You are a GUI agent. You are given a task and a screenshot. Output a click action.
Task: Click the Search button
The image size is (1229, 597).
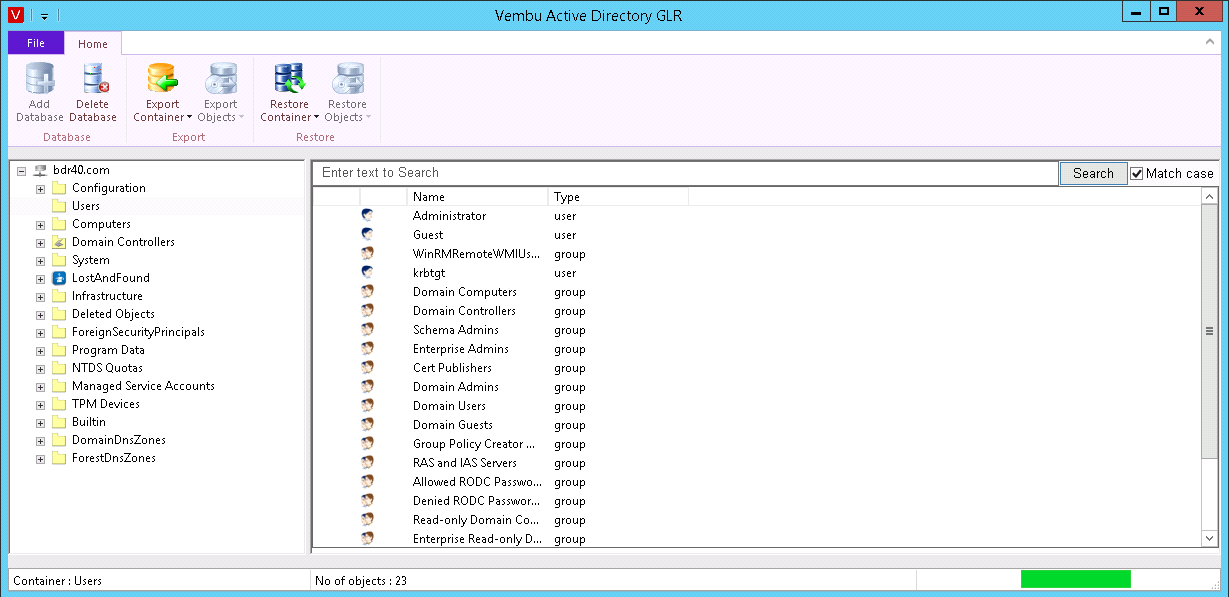coord(1093,173)
